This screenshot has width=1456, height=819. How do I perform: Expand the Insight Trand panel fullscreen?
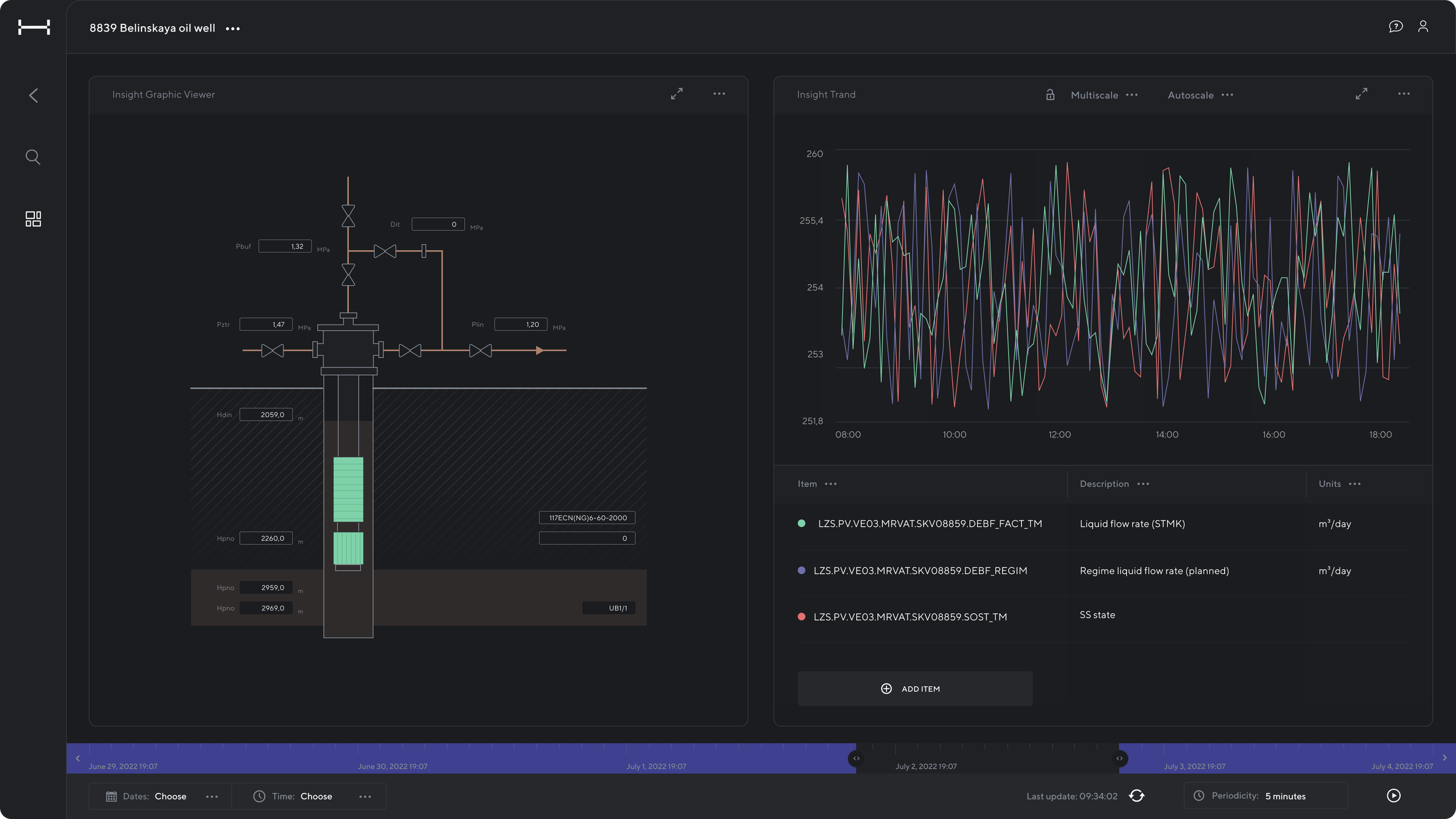1361,94
